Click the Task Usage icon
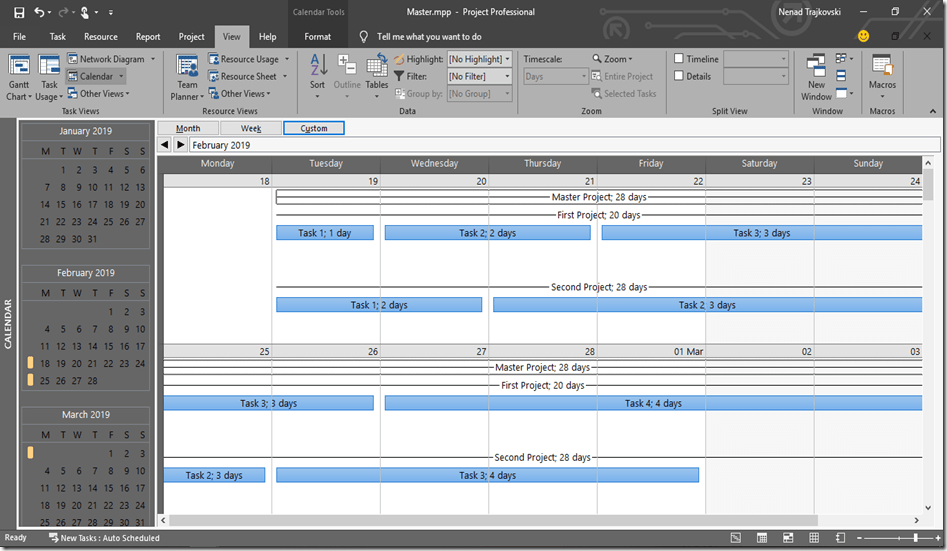This screenshot has height=551, width=947. (x=49, y=75)
